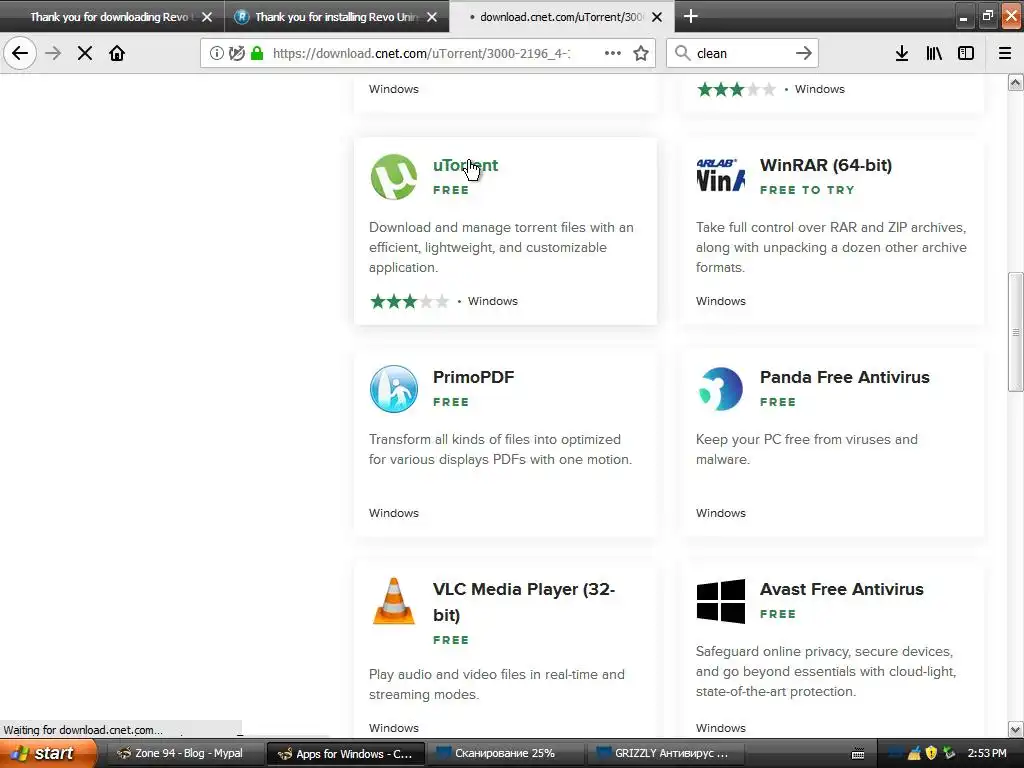The height and width of the screenshot is (768, 1024).
Task: Click 'Transform all kinds of files' description
Action: (x=500, y=449)
